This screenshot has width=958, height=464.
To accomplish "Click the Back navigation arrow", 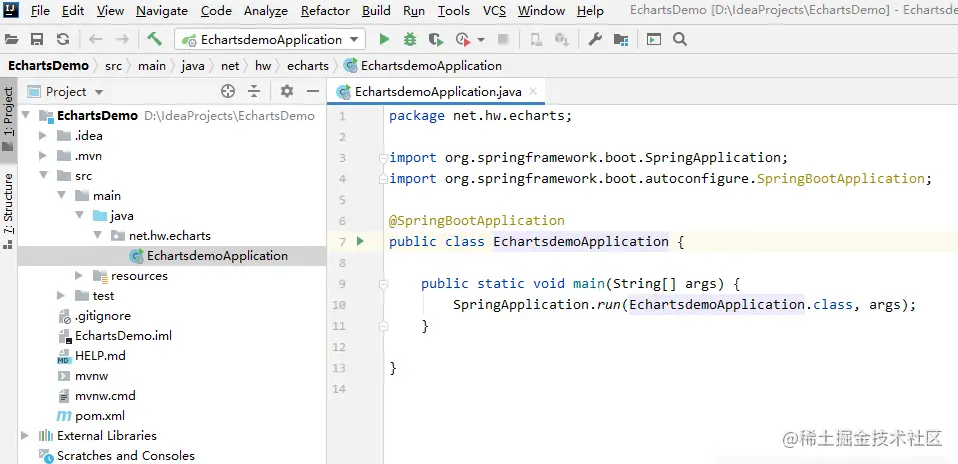I will [95, 40].
